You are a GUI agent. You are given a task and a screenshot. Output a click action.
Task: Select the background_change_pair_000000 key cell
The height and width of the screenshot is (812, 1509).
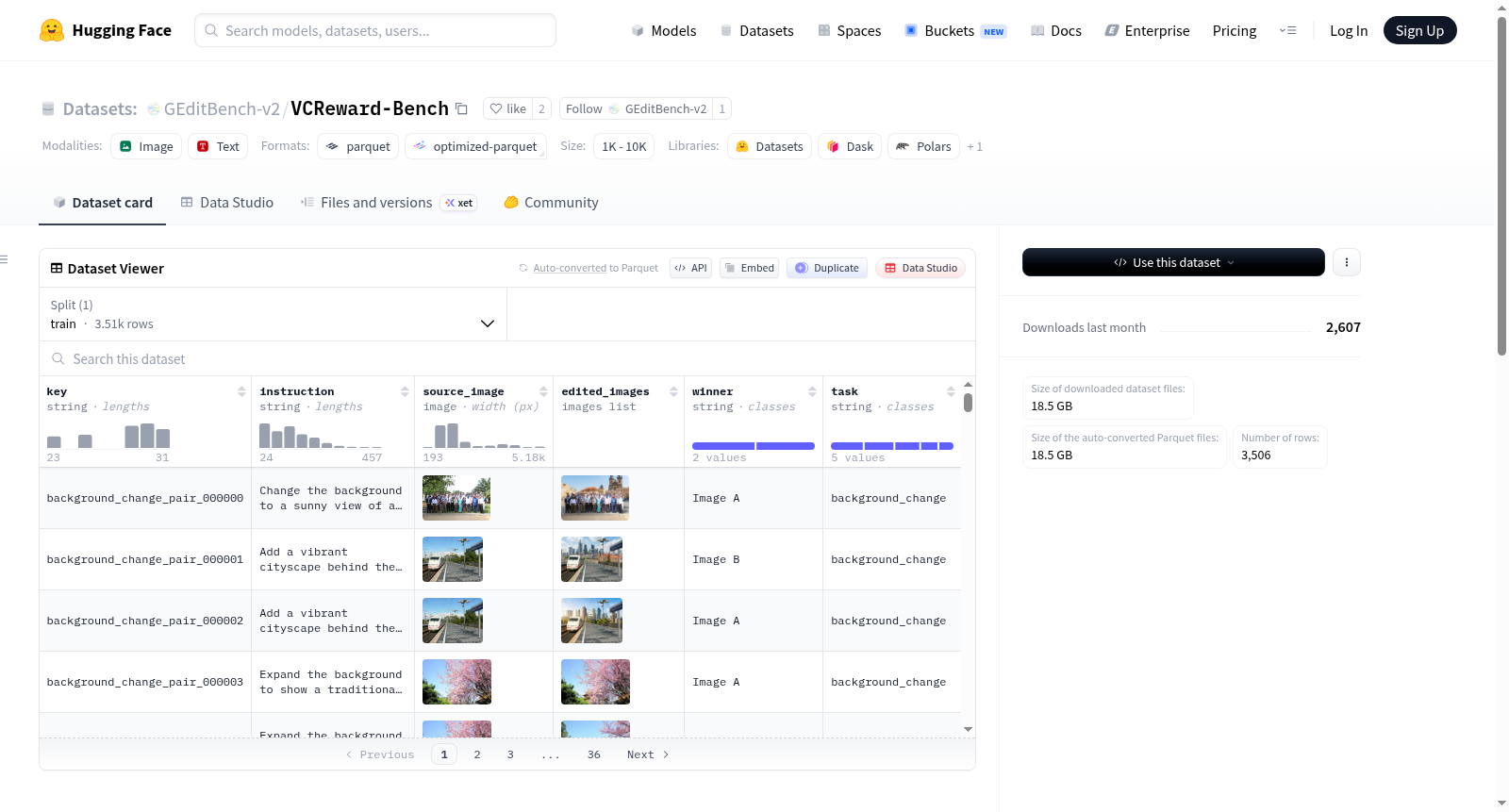145,498
